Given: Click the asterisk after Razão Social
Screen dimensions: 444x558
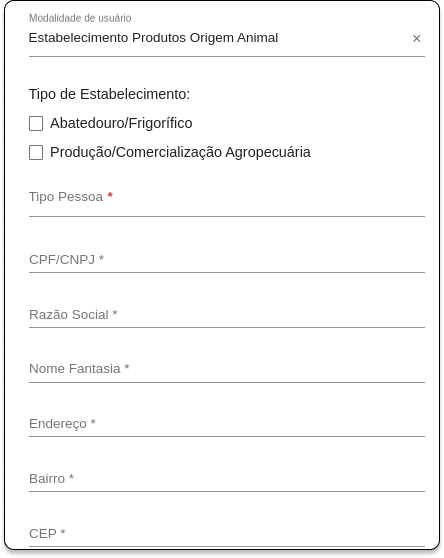Looking at the screenshot, I should click(x=115, y=312).
